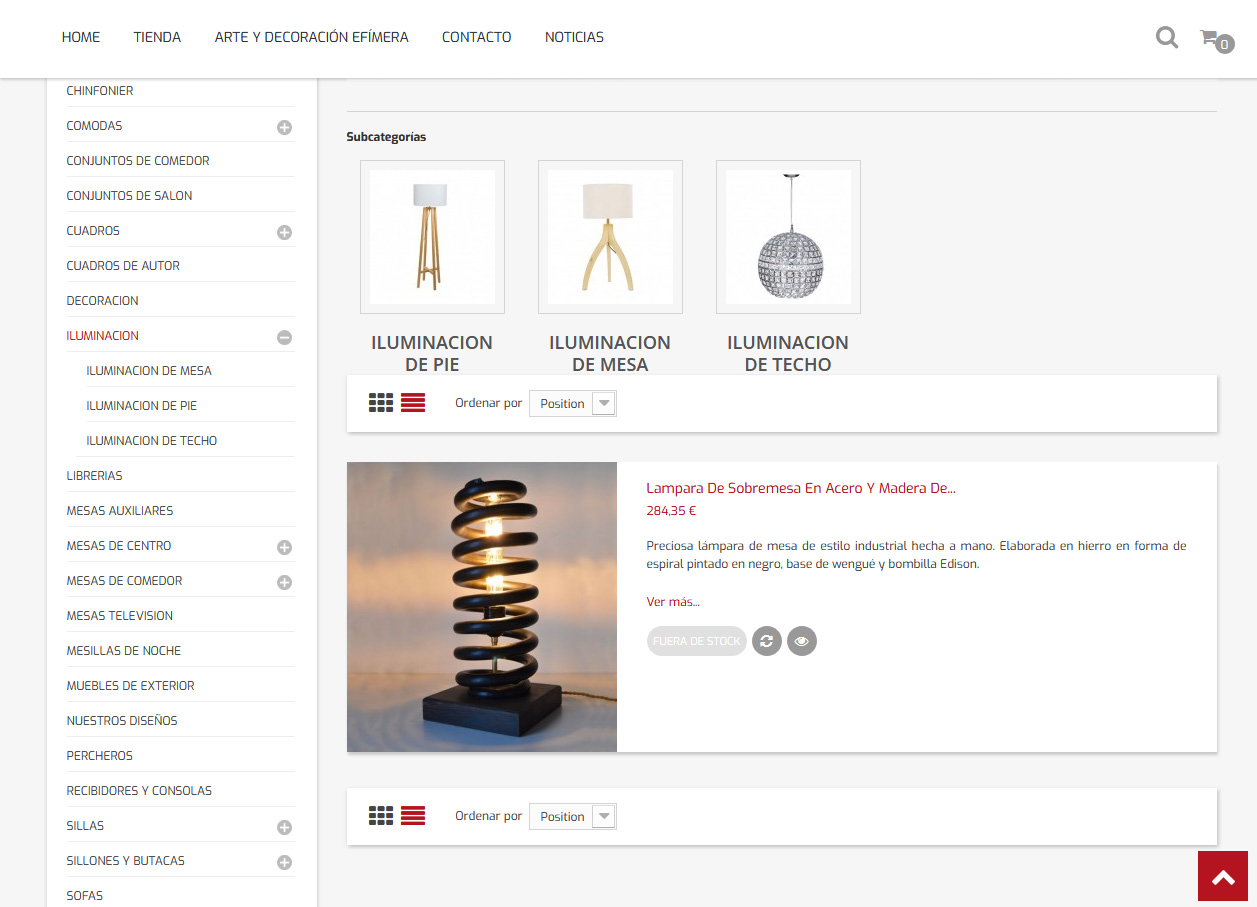Open ILUMINACION DE MESA subcategory title

pos(610,353)
